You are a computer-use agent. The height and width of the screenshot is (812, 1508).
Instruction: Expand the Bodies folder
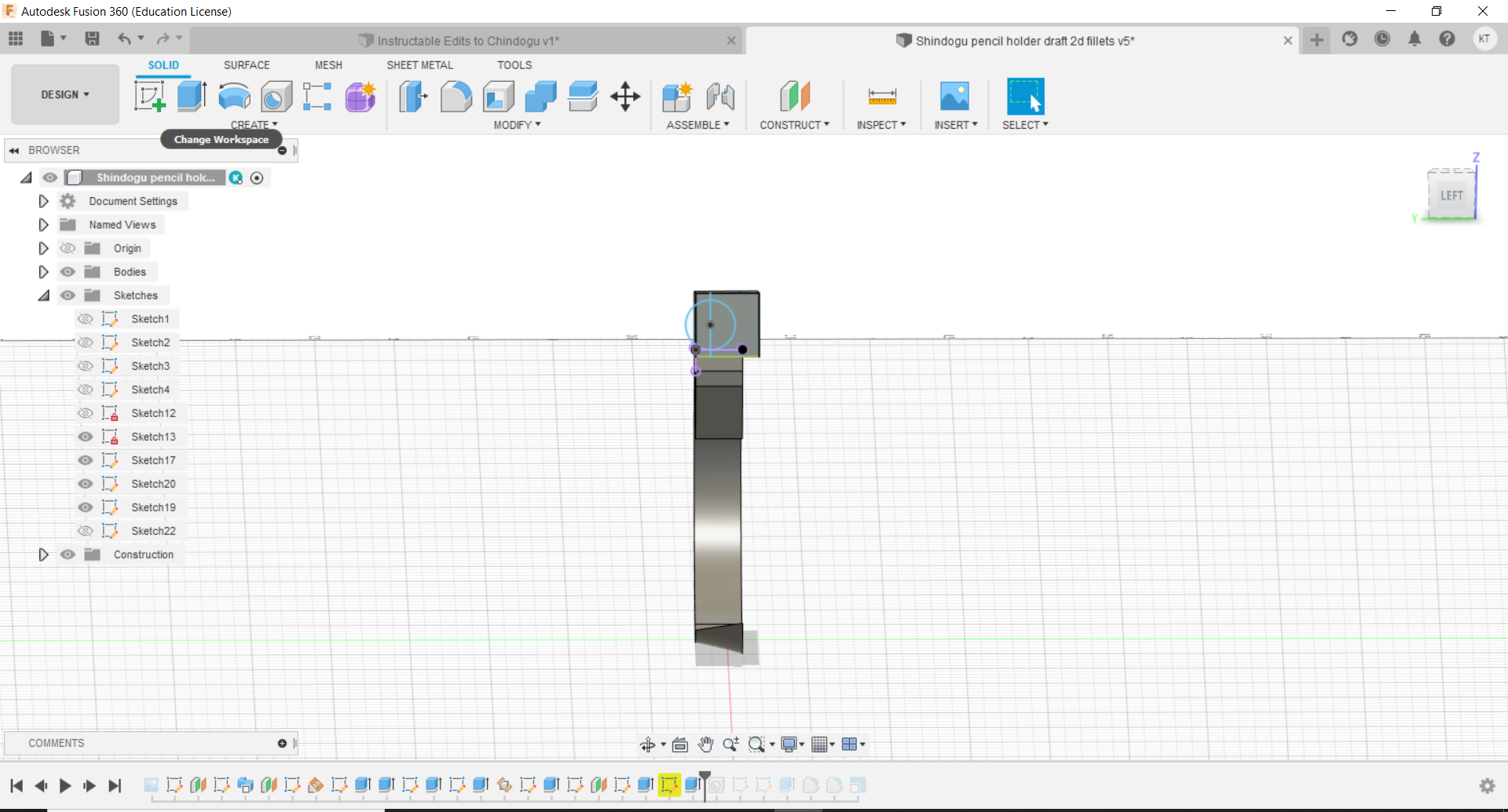pos(43,272)
